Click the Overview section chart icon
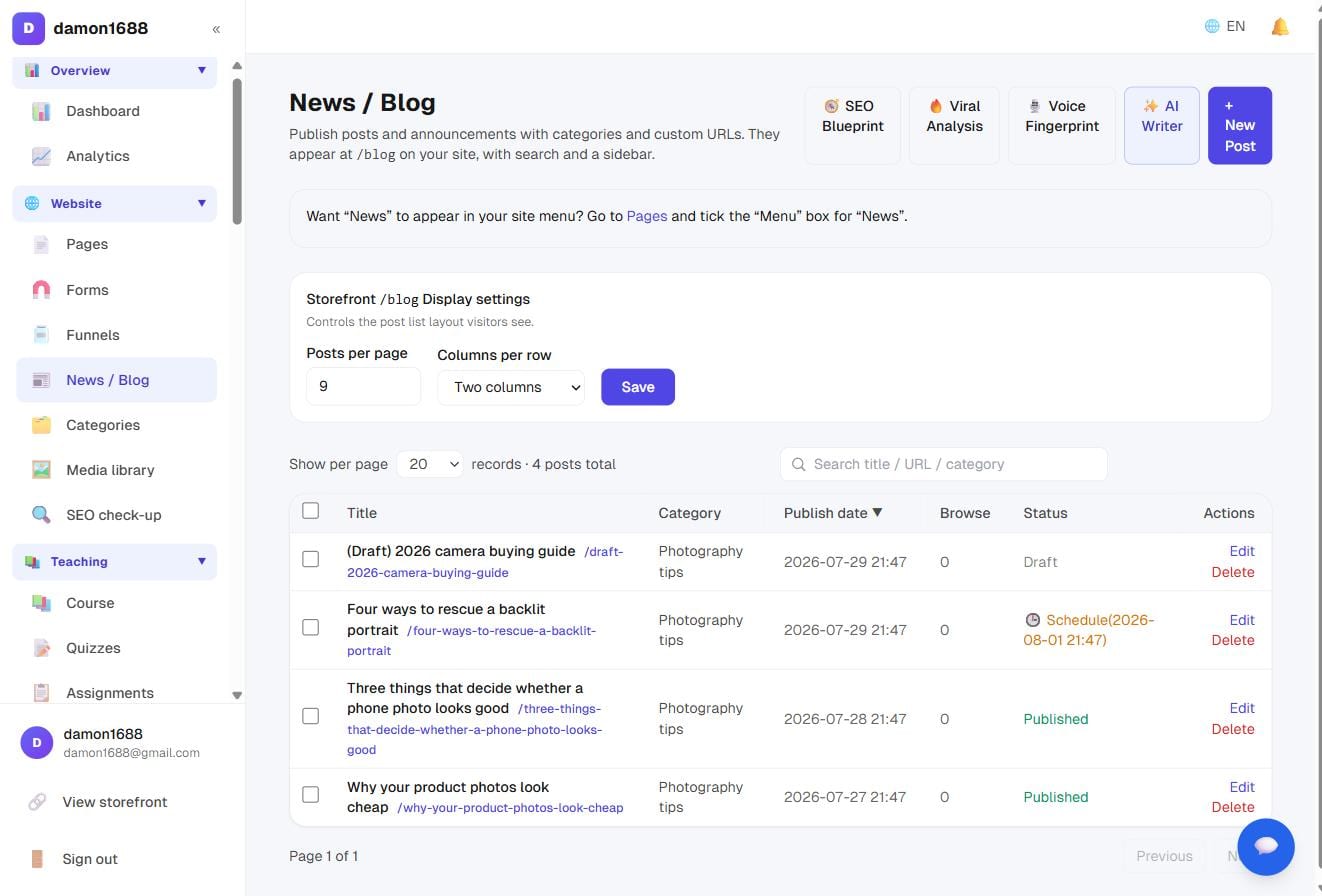The width and height of the screenshot is (1322, 896). point(32,70)
